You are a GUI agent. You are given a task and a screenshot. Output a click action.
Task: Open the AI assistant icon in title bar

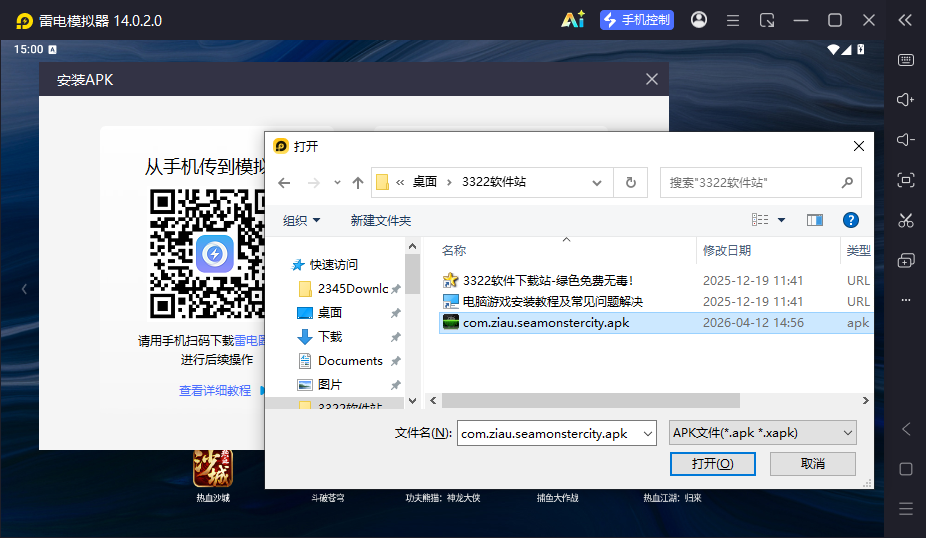point(573,19)
